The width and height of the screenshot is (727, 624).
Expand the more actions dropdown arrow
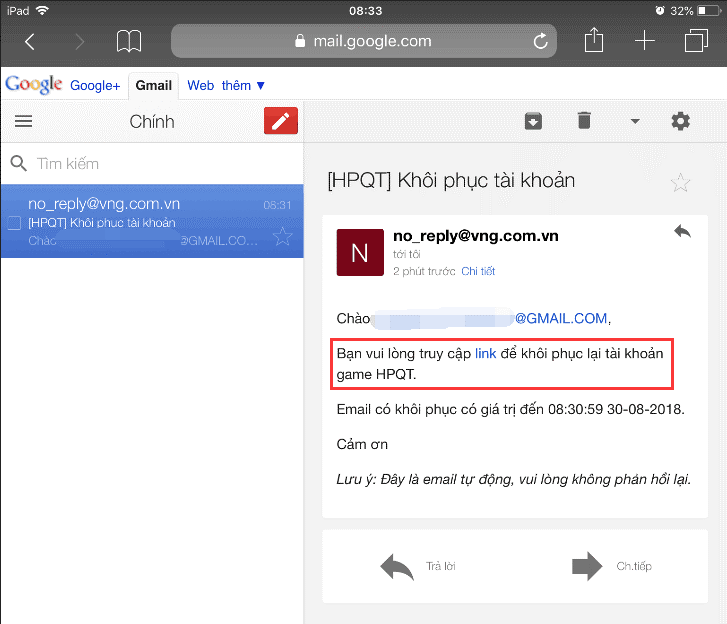point(634,122)
